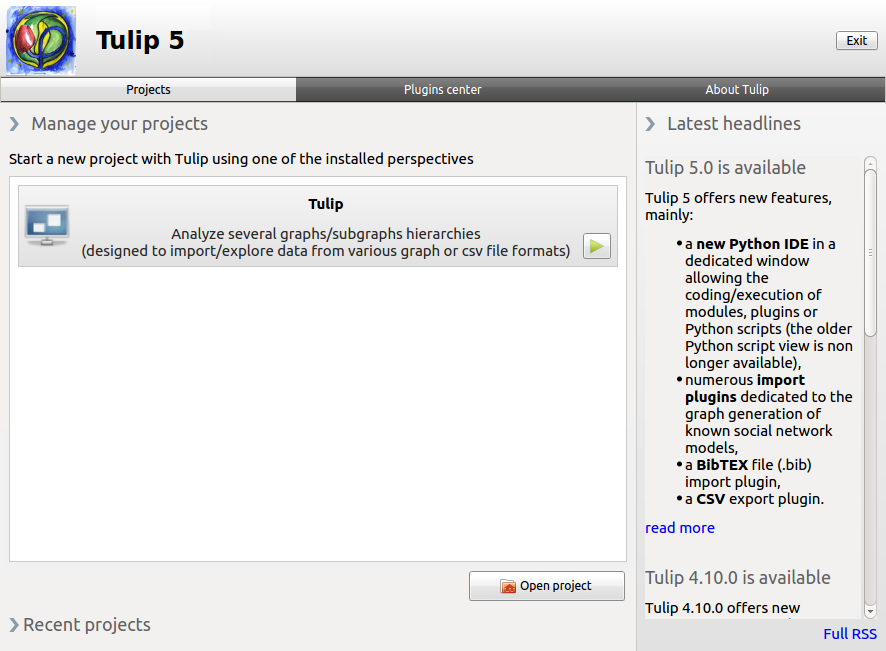Click the Tulip 4.10.0 is available headline
The width and height of the screenshot is (886, 651).
(738, 578)
